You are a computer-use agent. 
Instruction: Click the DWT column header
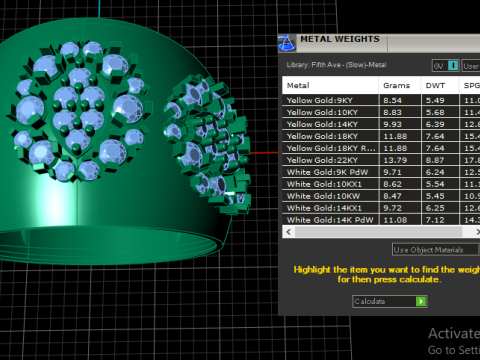click(440, 85)
